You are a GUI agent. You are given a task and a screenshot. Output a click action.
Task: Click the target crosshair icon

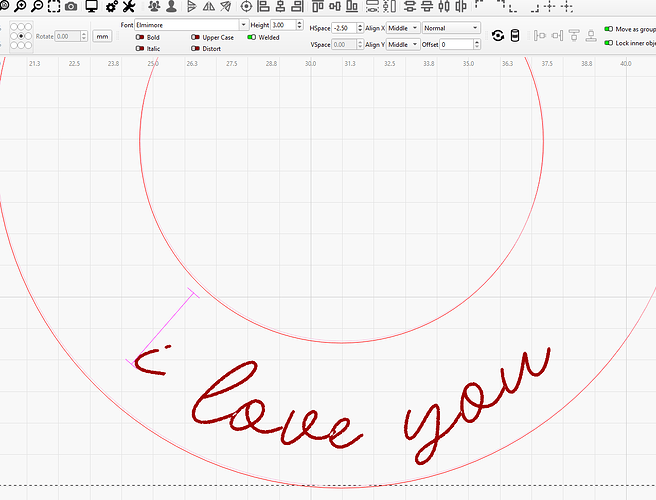click(x=247, y=6)
